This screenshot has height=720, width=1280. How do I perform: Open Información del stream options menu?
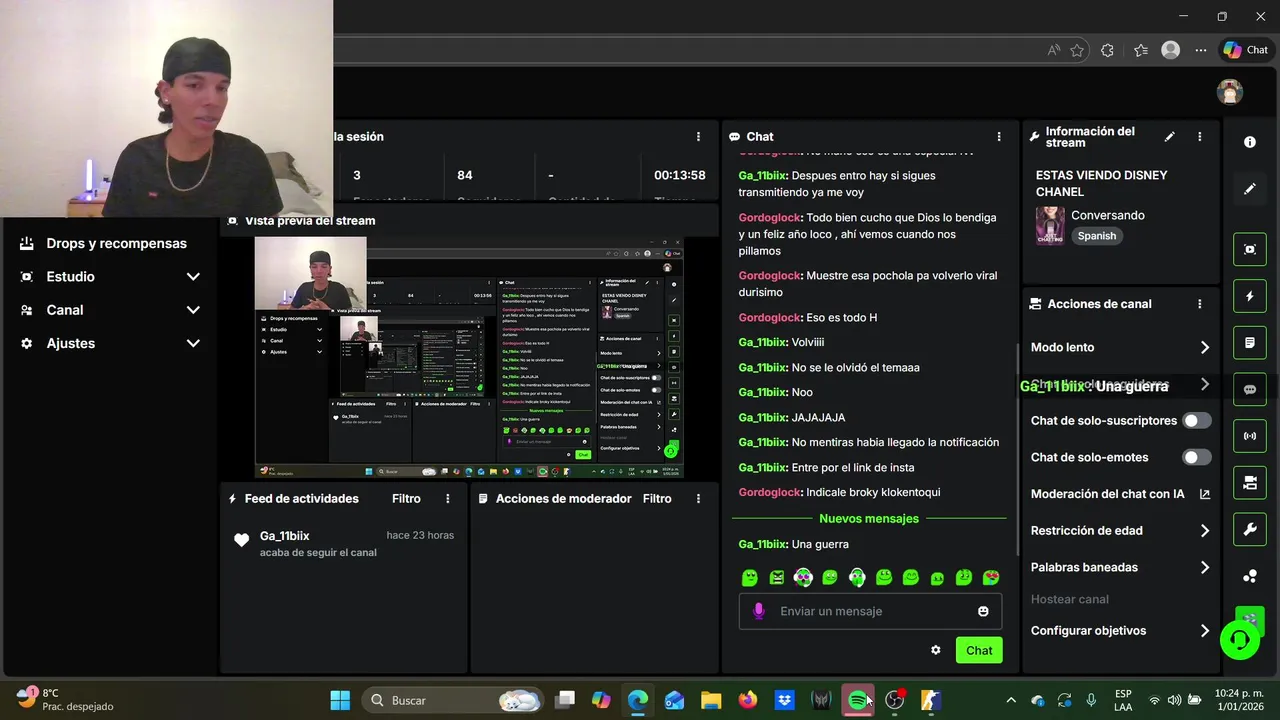(1200, 137)
